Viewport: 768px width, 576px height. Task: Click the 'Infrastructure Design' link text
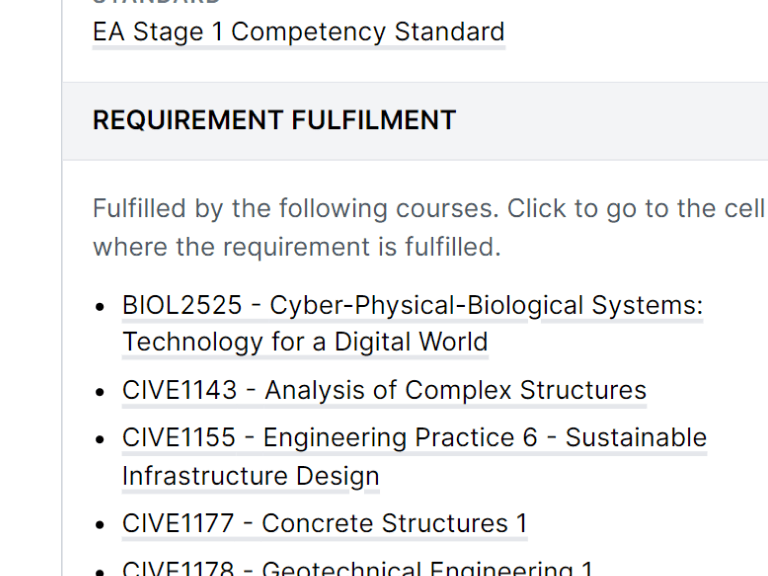251,476
